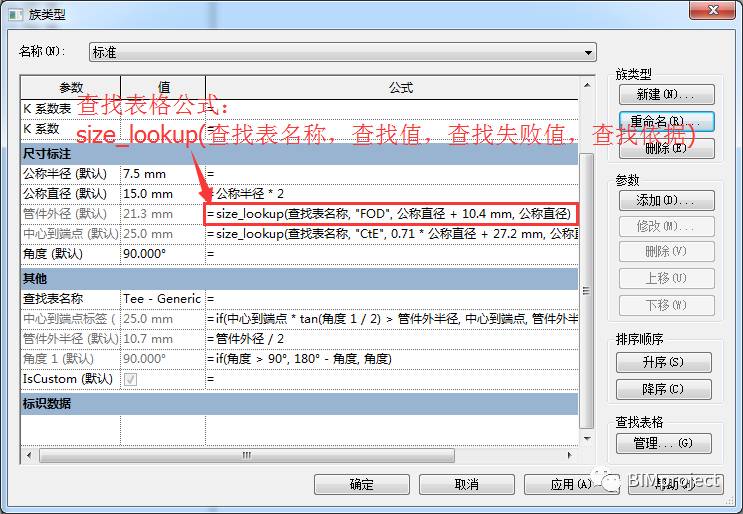Screen dimensions: 743x514
Task: Click the vertical scrollbar down arrow
Action: click(x=587, y=438)
